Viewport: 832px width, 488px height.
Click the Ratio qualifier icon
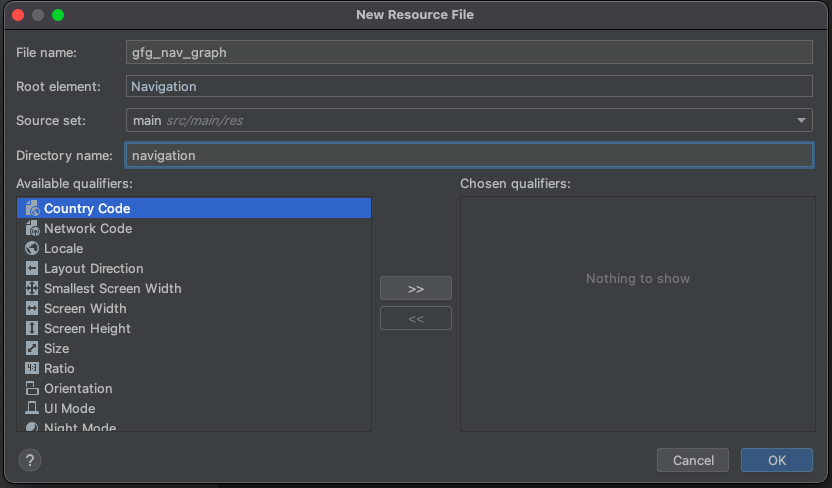coord(32,368)
